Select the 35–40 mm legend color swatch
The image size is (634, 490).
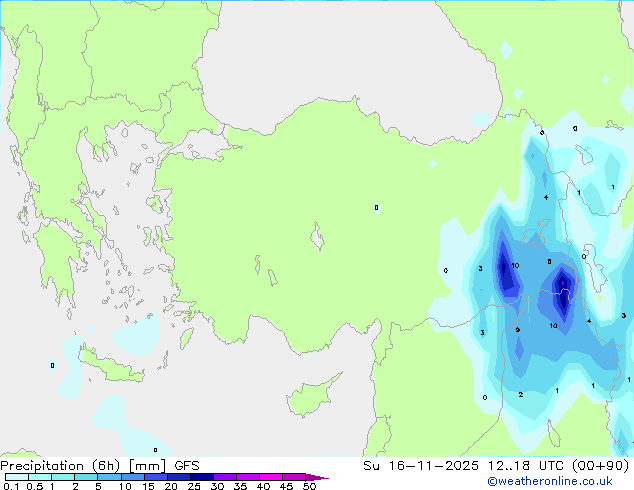(x=247, y=477)
